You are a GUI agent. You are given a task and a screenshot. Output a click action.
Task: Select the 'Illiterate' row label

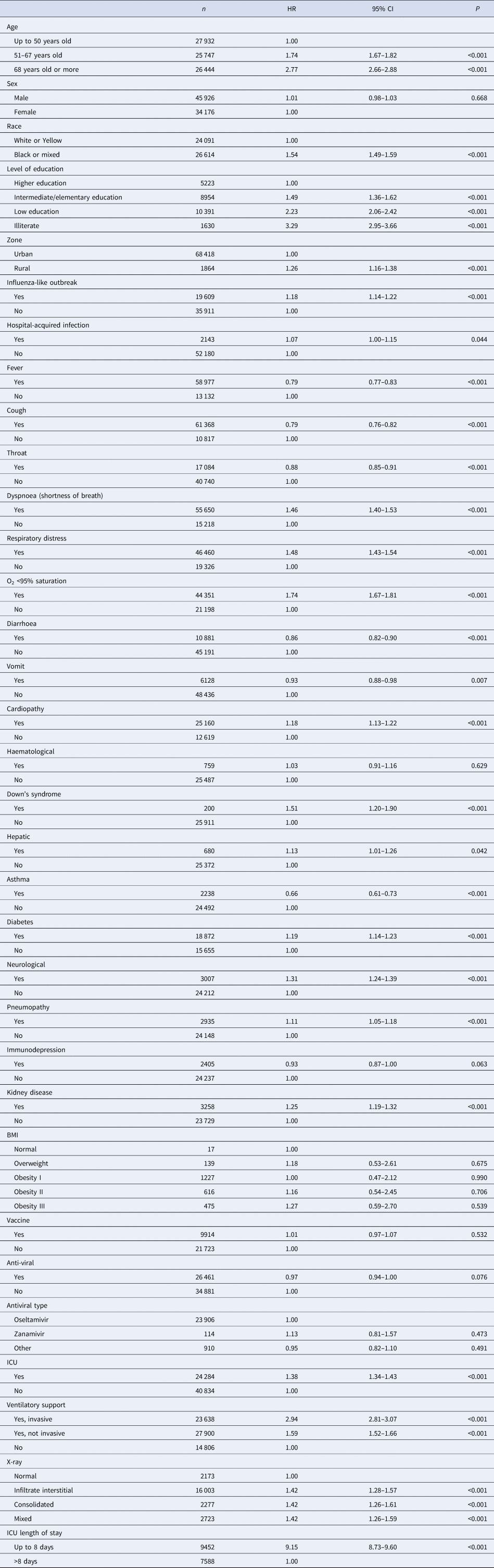pos(26,226)
